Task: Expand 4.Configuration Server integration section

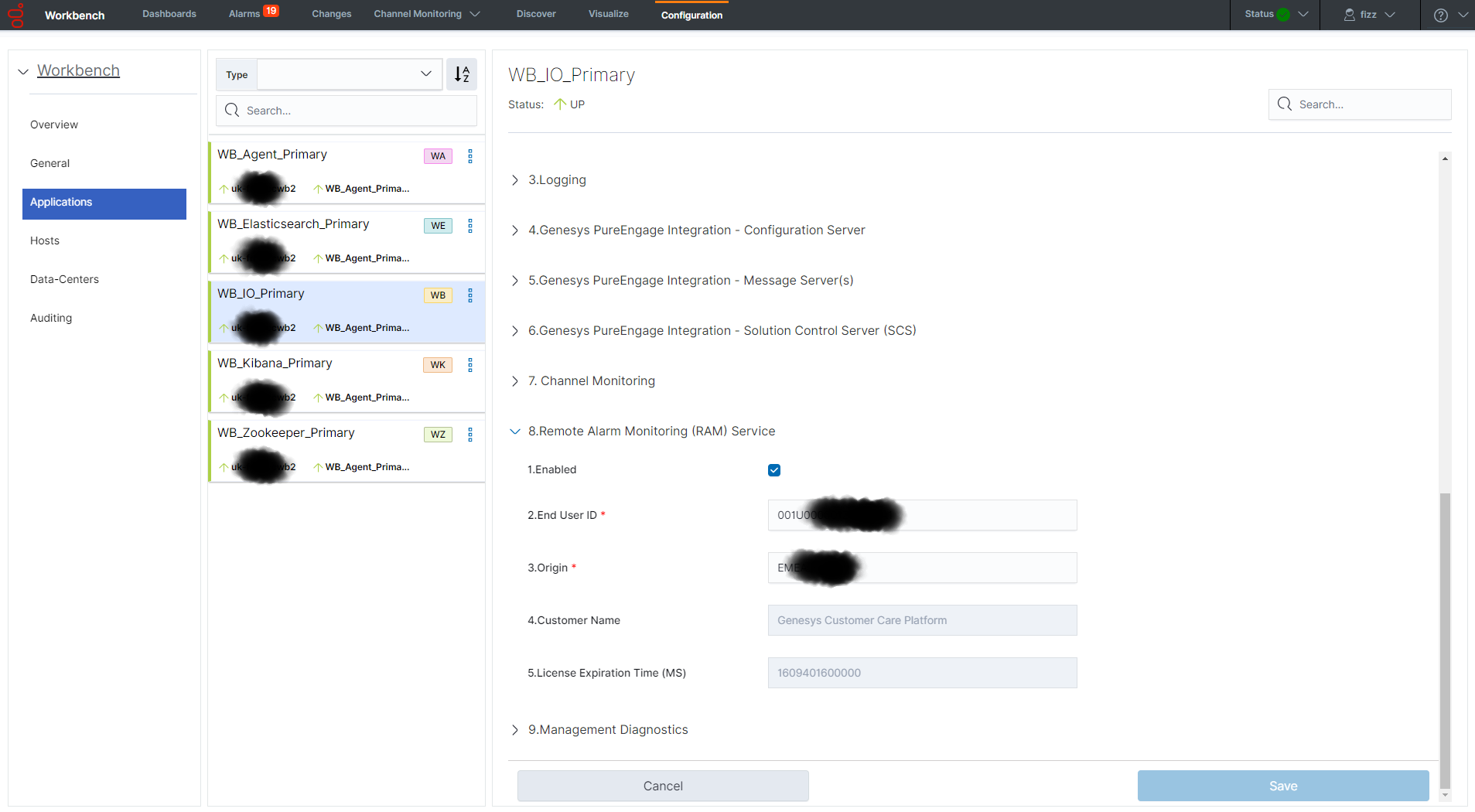Action: [x=515, y=230]
